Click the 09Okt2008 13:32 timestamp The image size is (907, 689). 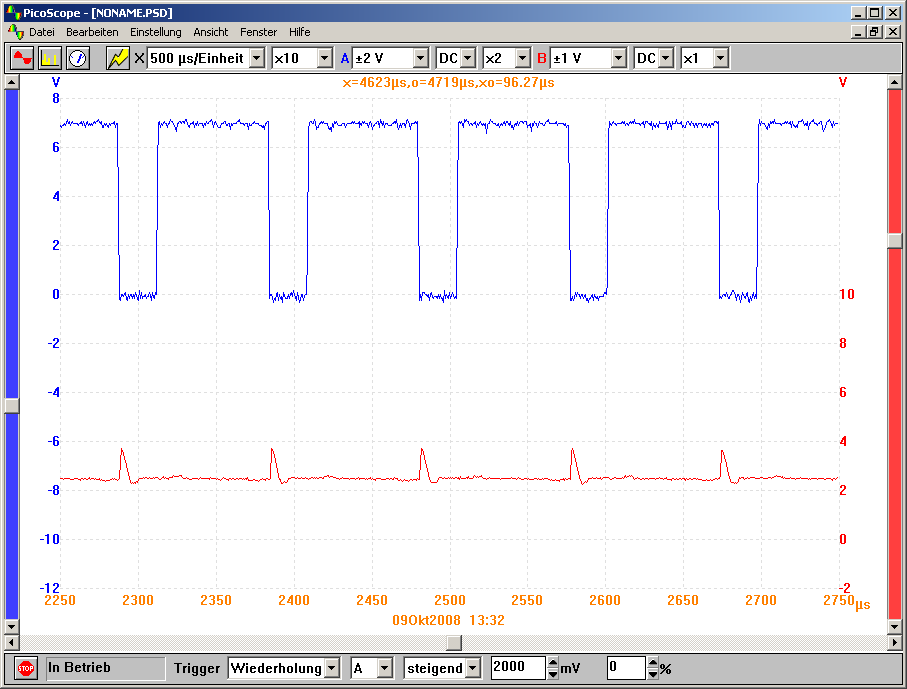[448, 620]
